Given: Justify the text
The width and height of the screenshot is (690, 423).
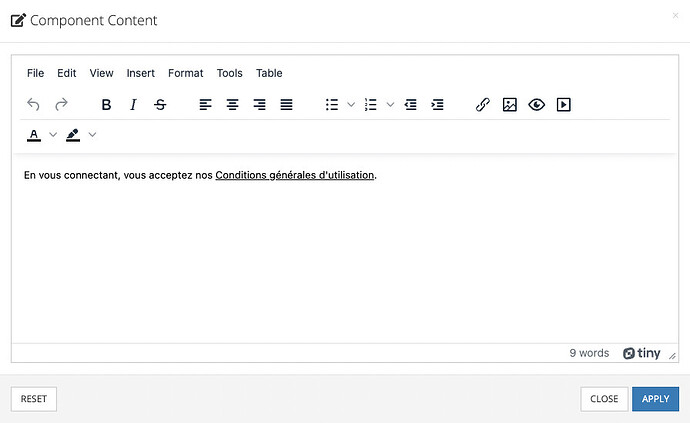Looking at the screenshot, I should [286, 104].
